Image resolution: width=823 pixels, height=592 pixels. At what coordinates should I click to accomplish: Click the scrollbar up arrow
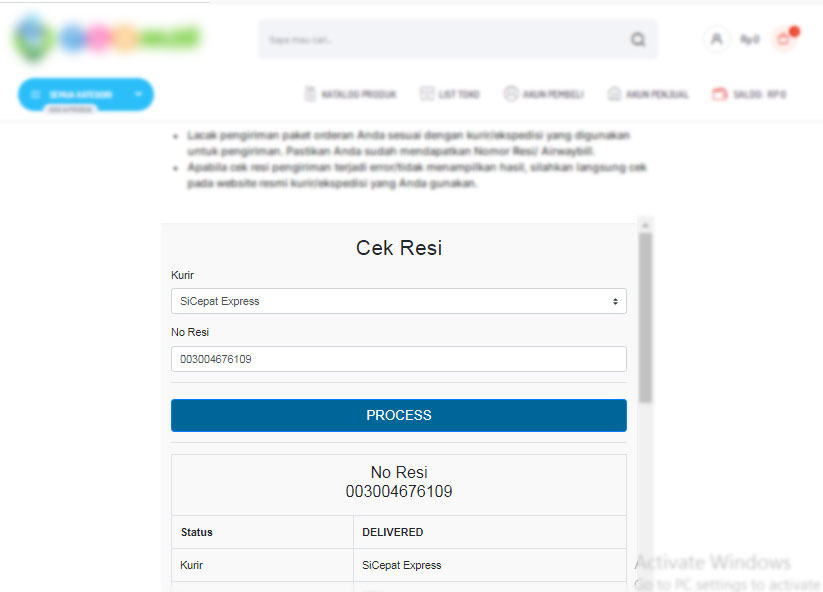click(646, 225)
